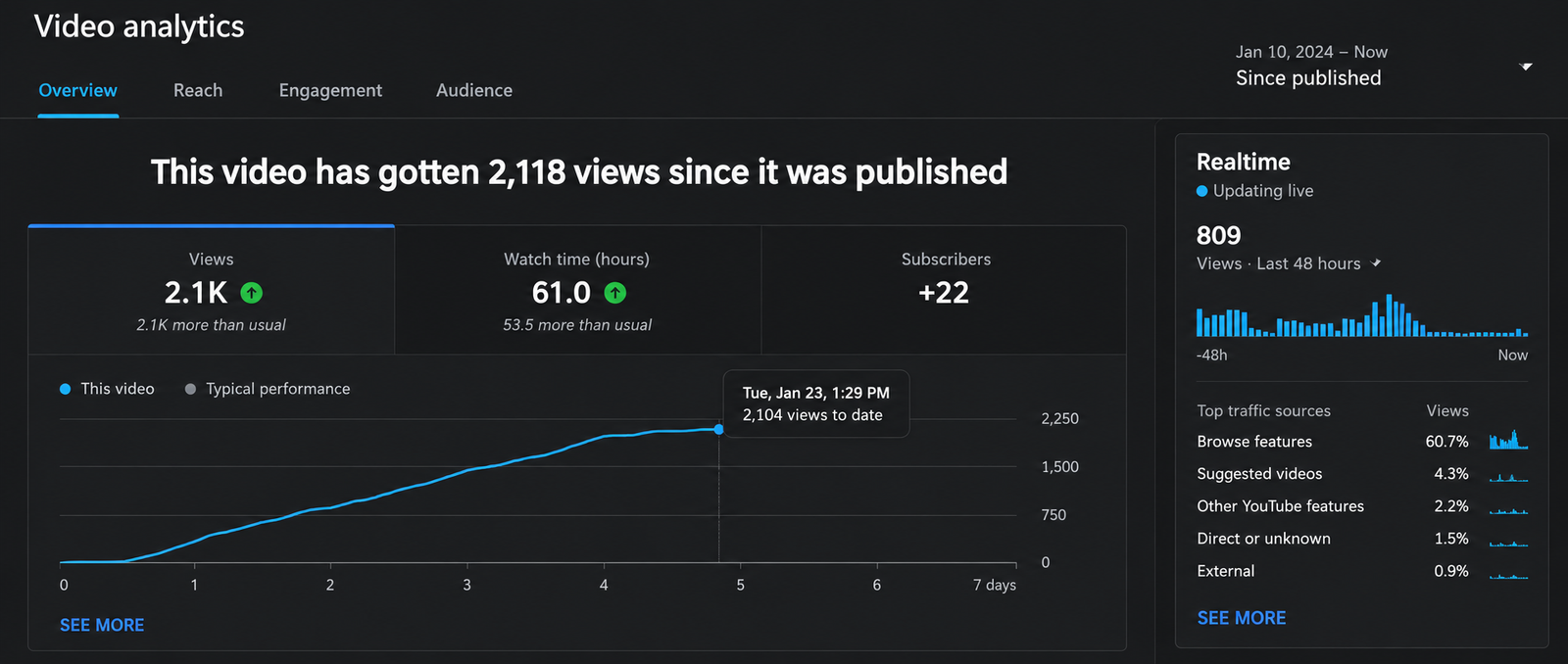Screen dimensions: 1568x664
Task: Click the Video analytics page title
Action: 139,26
